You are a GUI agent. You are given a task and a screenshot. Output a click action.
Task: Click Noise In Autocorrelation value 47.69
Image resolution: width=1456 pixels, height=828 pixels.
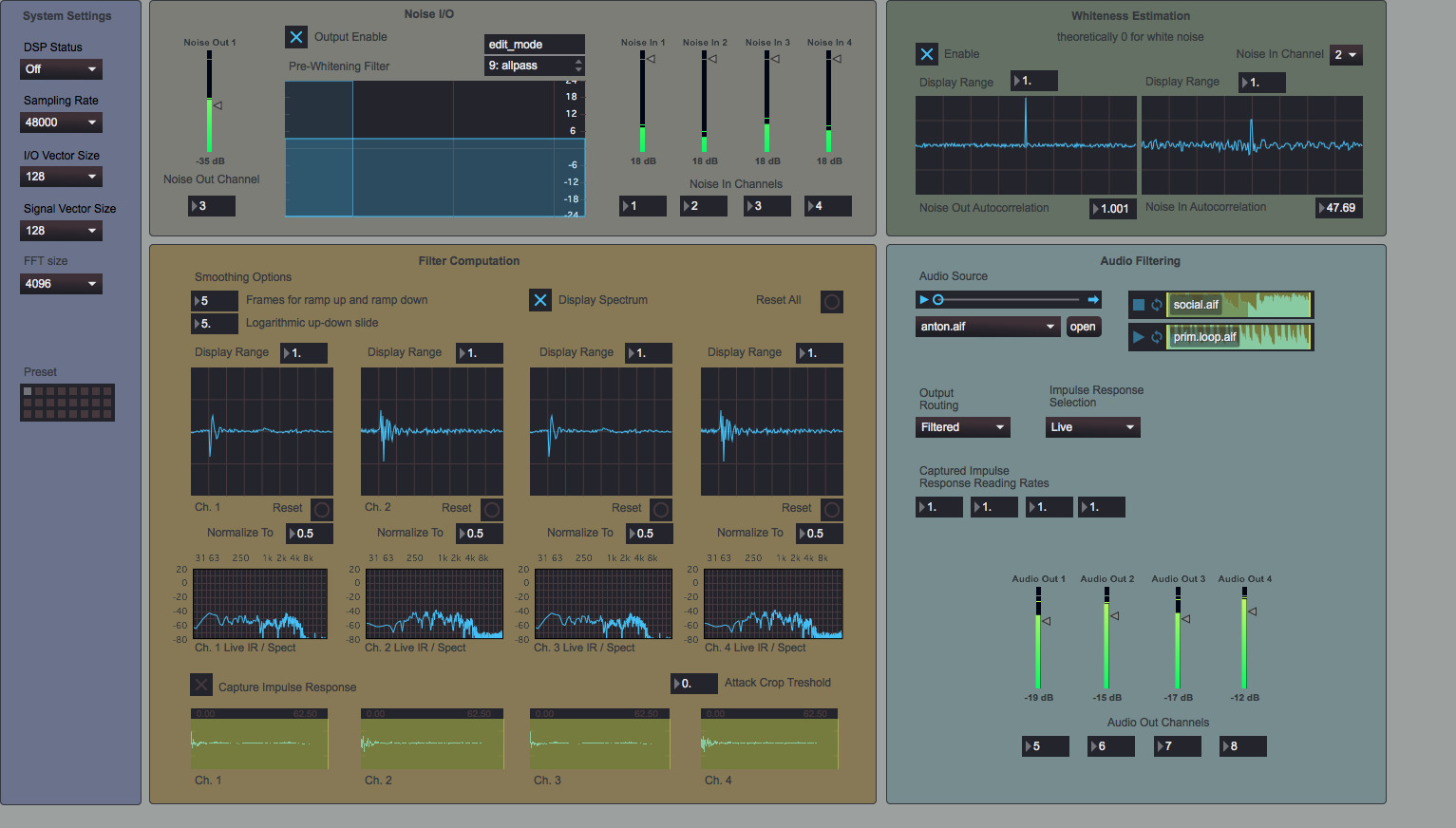[x=1339, y=208]
